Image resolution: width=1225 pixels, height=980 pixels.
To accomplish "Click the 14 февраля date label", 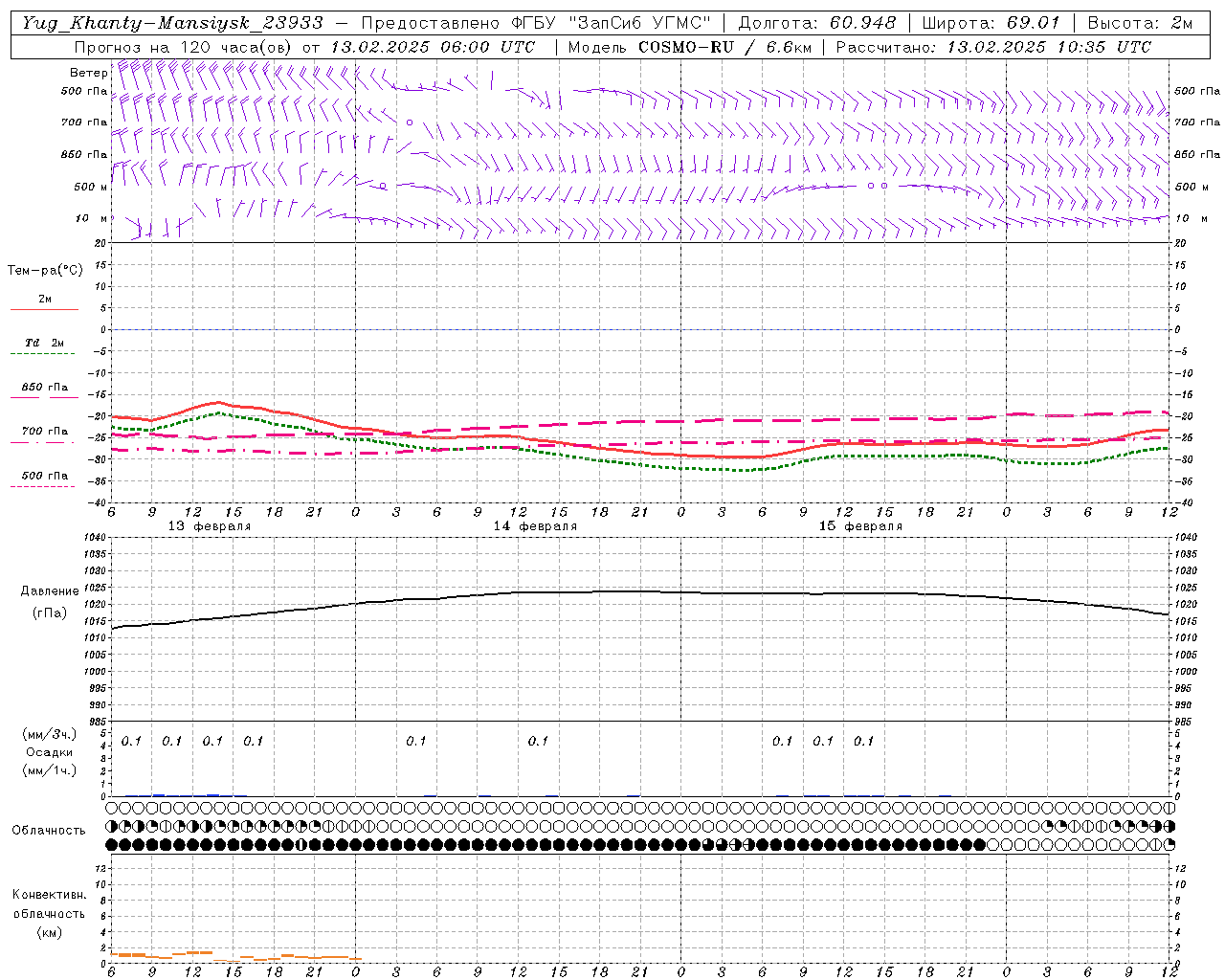I will (535, 526).
